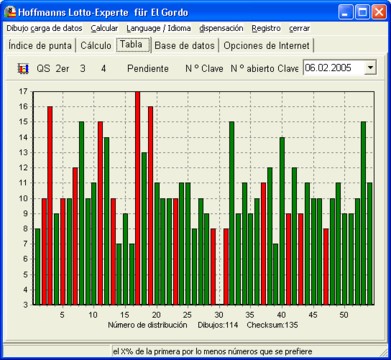Switch to the Índice de punta tab
This screenshot has width=391, height=360.
click(x=40, y=46)
